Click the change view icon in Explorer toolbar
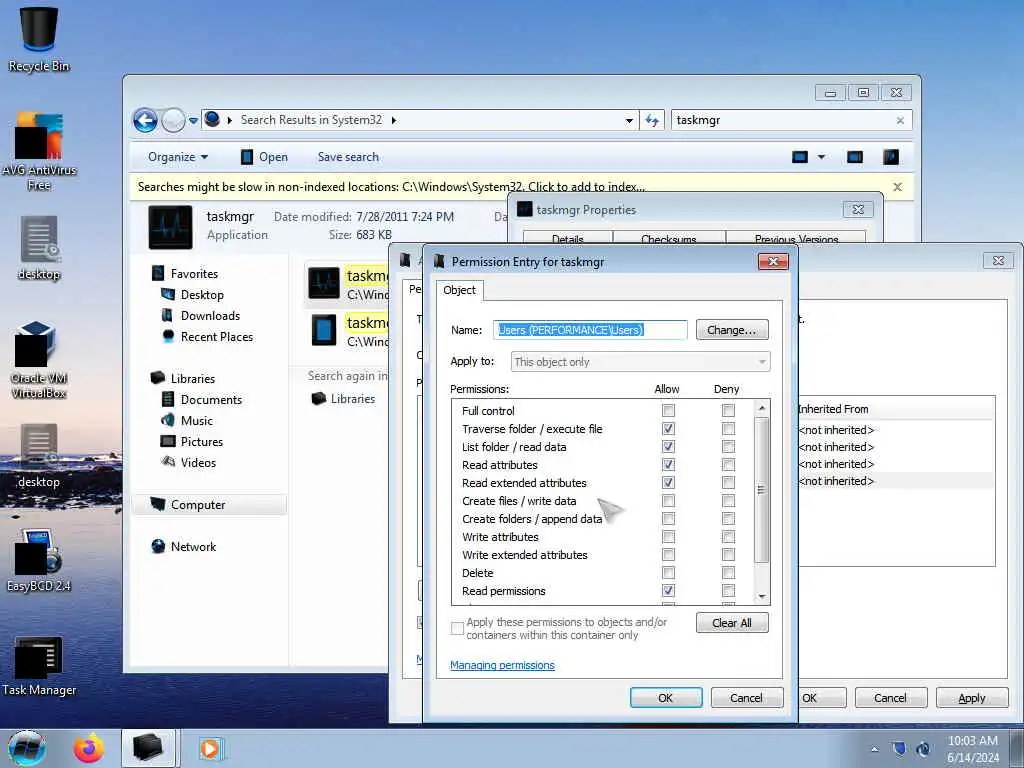 tap(800, 157)
